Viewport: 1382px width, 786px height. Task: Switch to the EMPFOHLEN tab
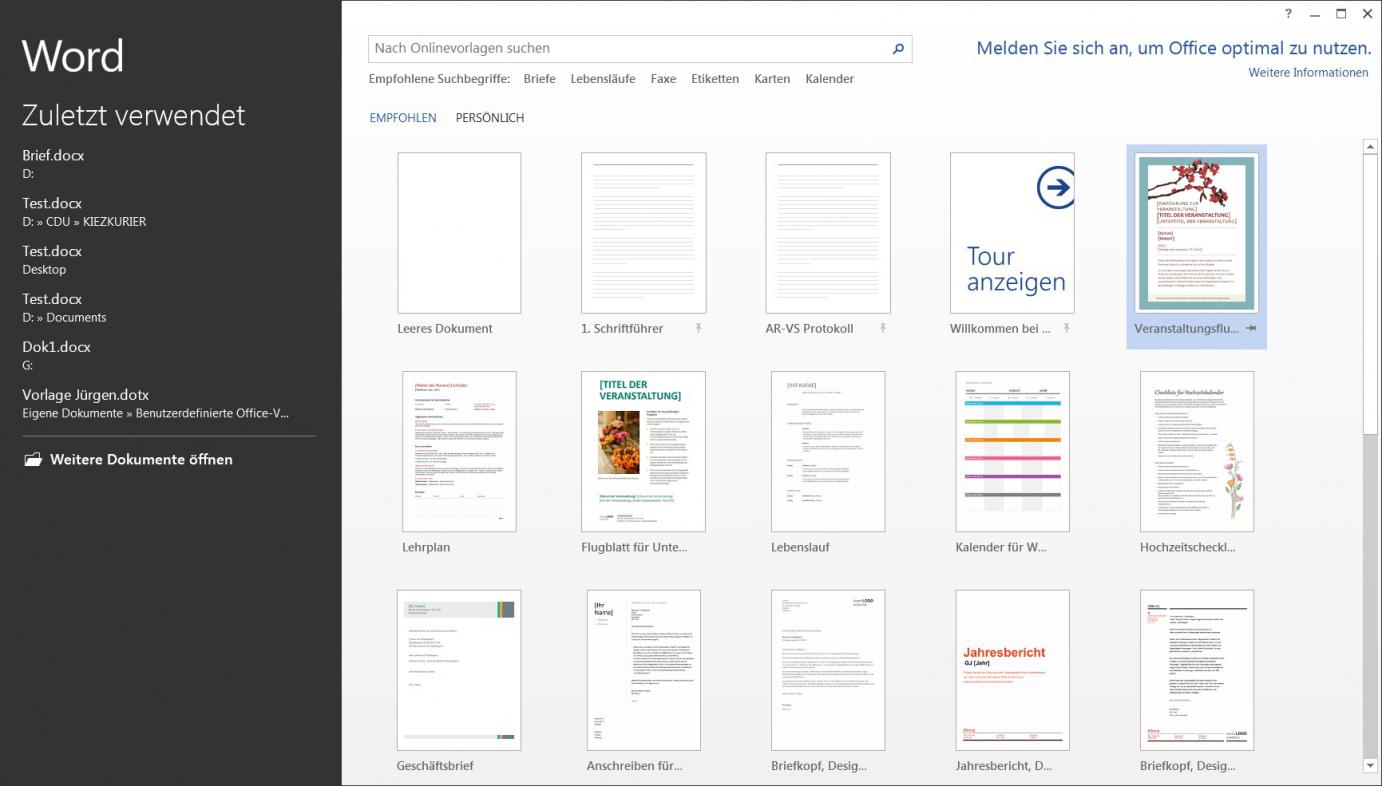point(403,118)
